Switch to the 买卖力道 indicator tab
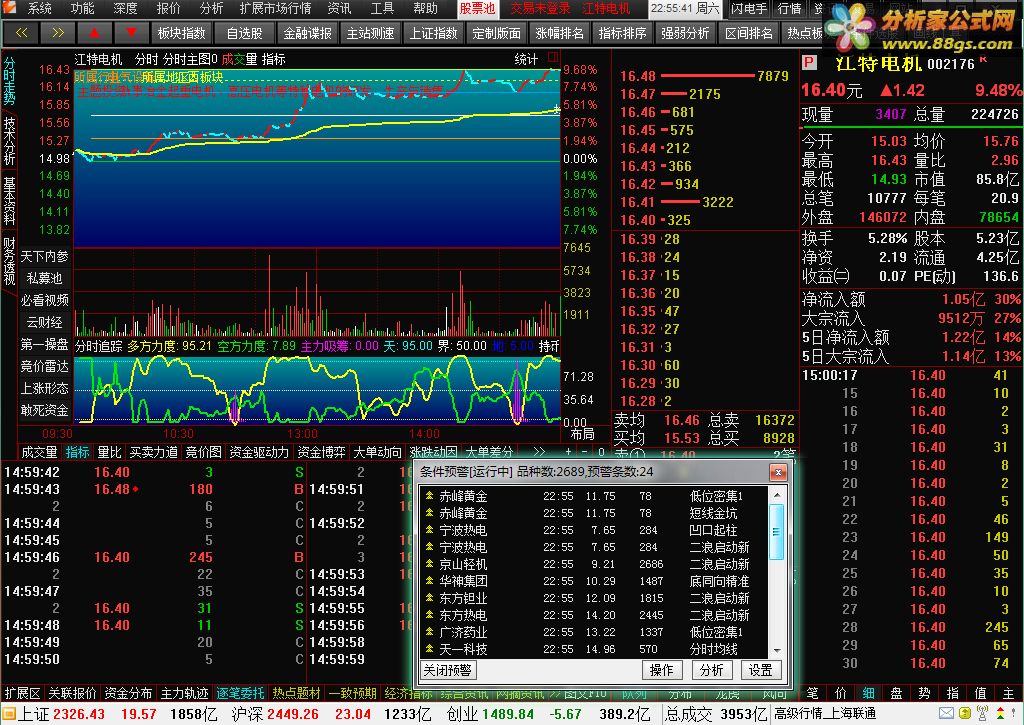 point(153,452)
